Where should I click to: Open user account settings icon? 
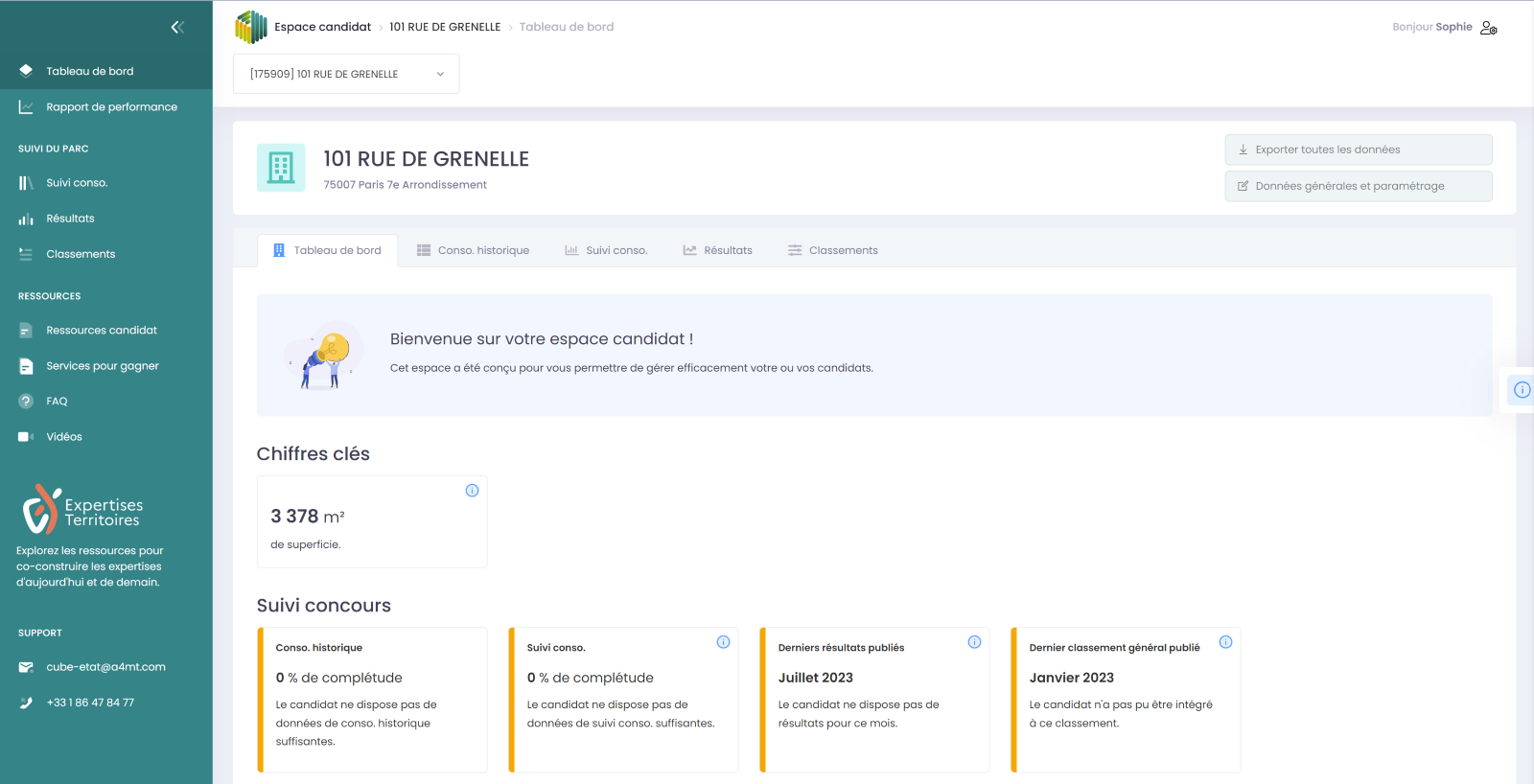pyautogui.click(x=1489, y=28)
